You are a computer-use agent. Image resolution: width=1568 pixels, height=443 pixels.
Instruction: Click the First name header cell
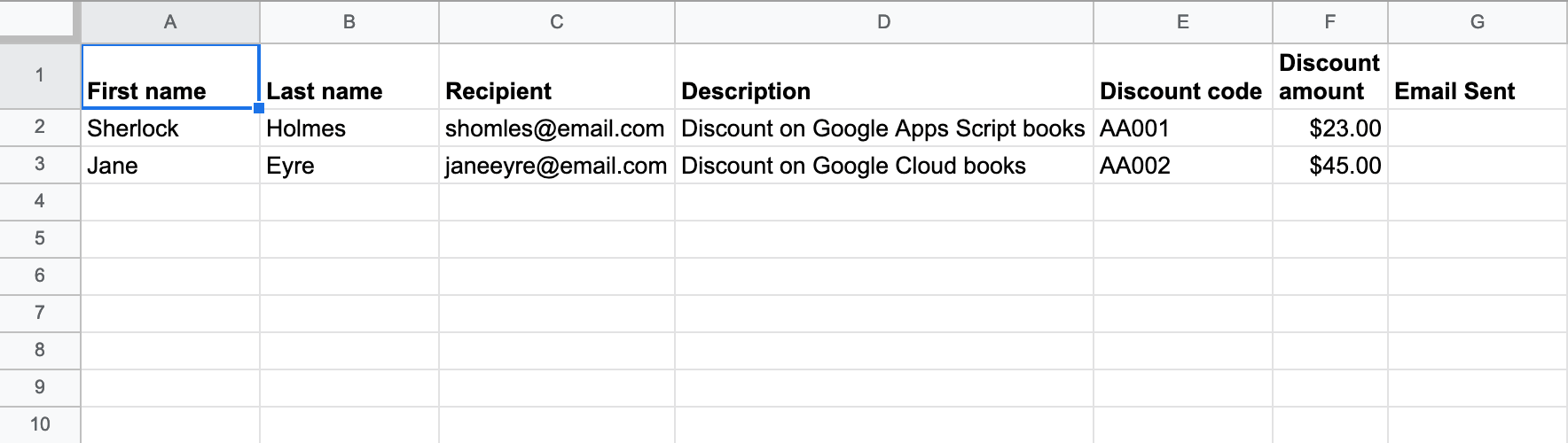point(170,76)
